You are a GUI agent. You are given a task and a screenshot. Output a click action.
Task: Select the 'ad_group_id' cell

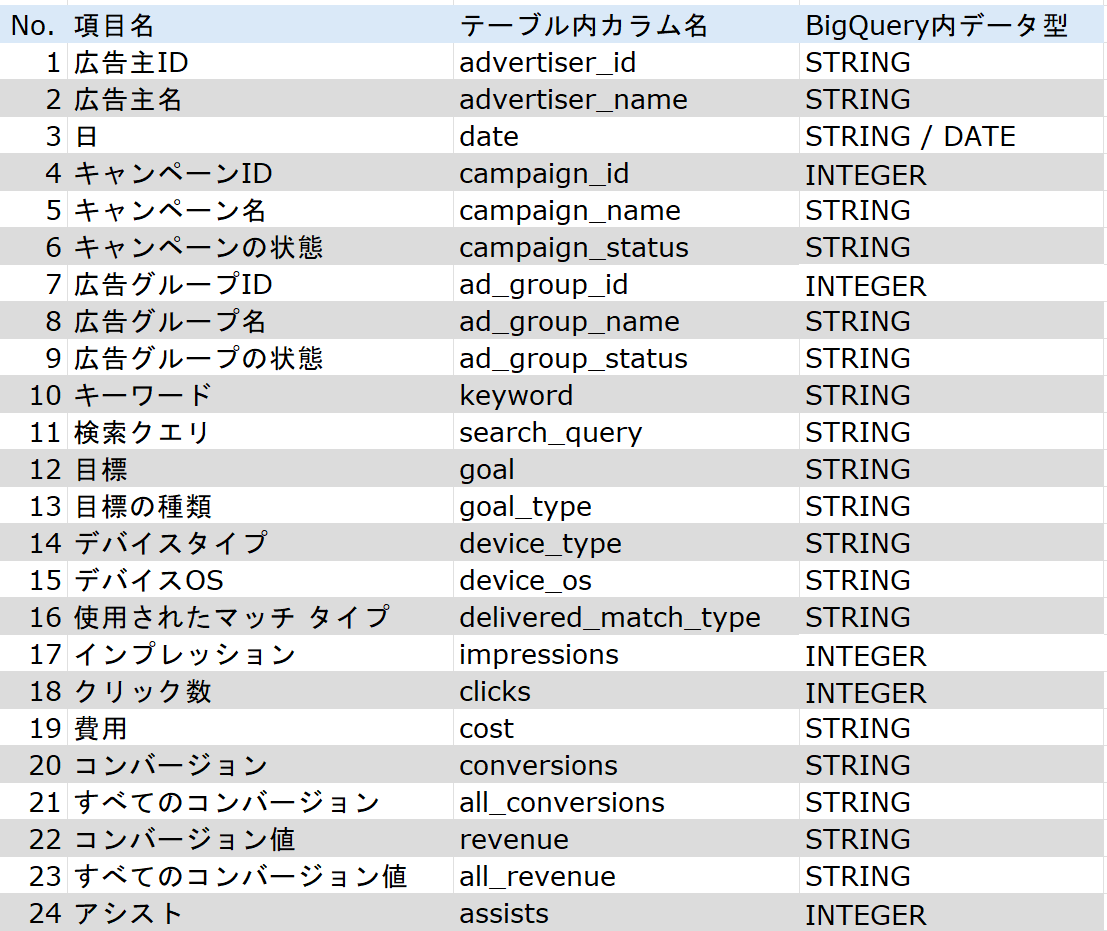pos(626,284)
